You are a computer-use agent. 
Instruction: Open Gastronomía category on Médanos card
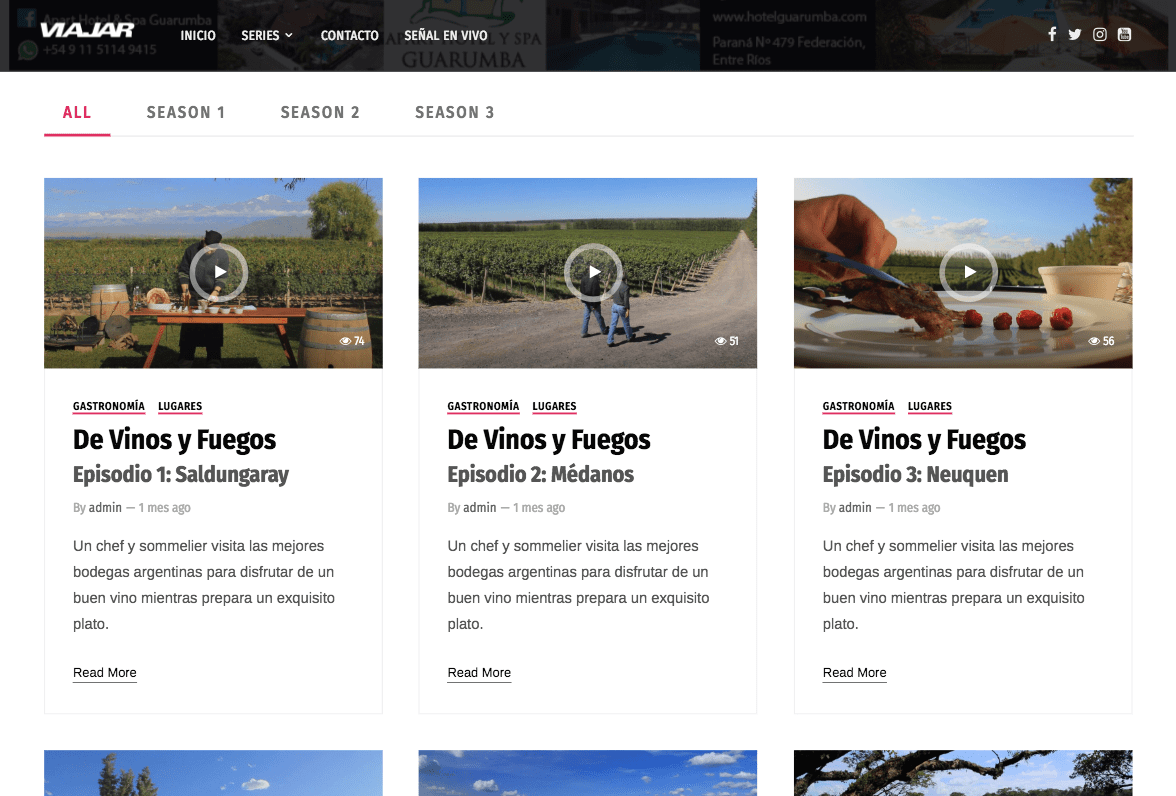(x=483, y=406)
